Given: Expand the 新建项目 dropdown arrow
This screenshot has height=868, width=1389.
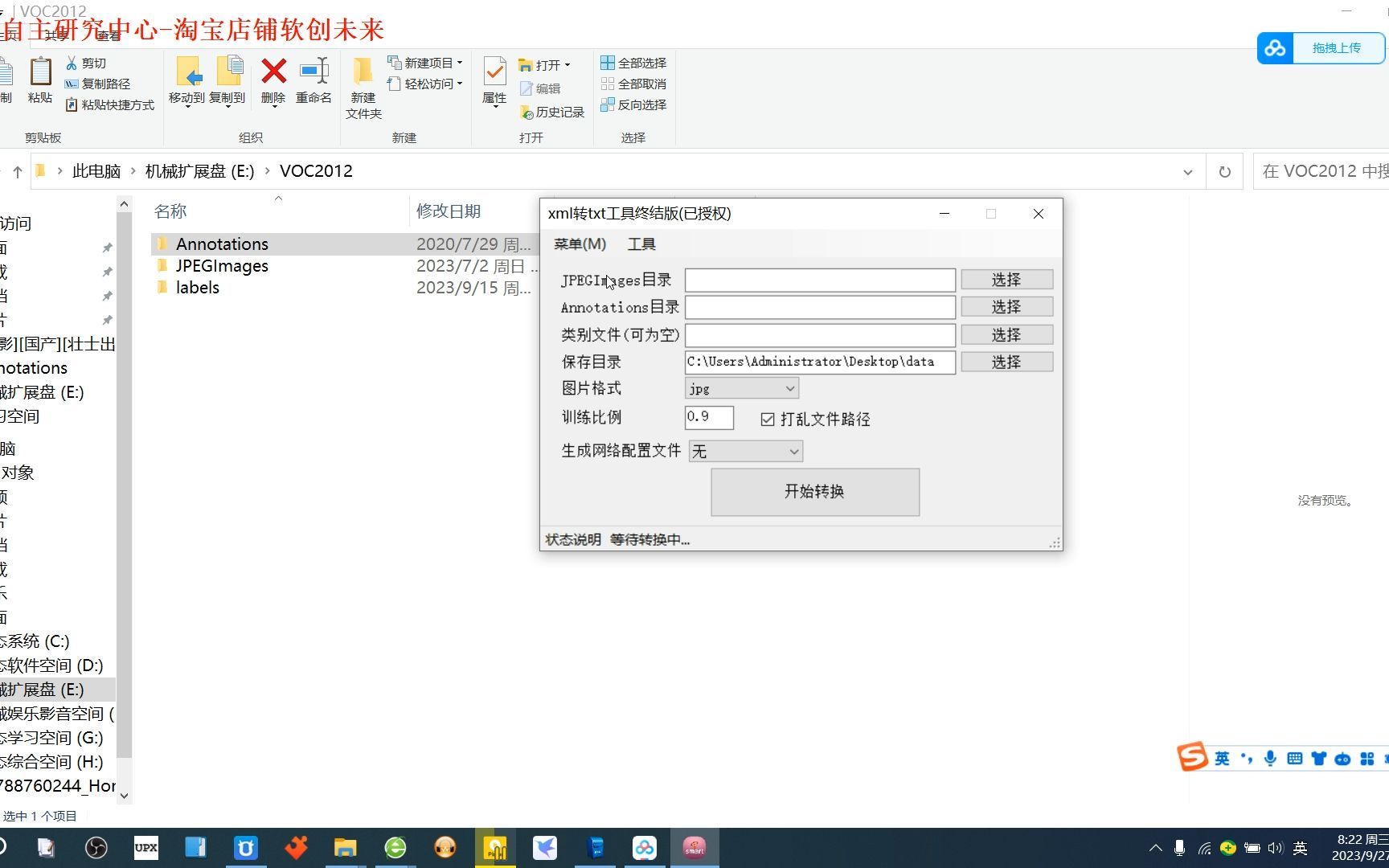Looking at the screenshot, I should point(458,62).
